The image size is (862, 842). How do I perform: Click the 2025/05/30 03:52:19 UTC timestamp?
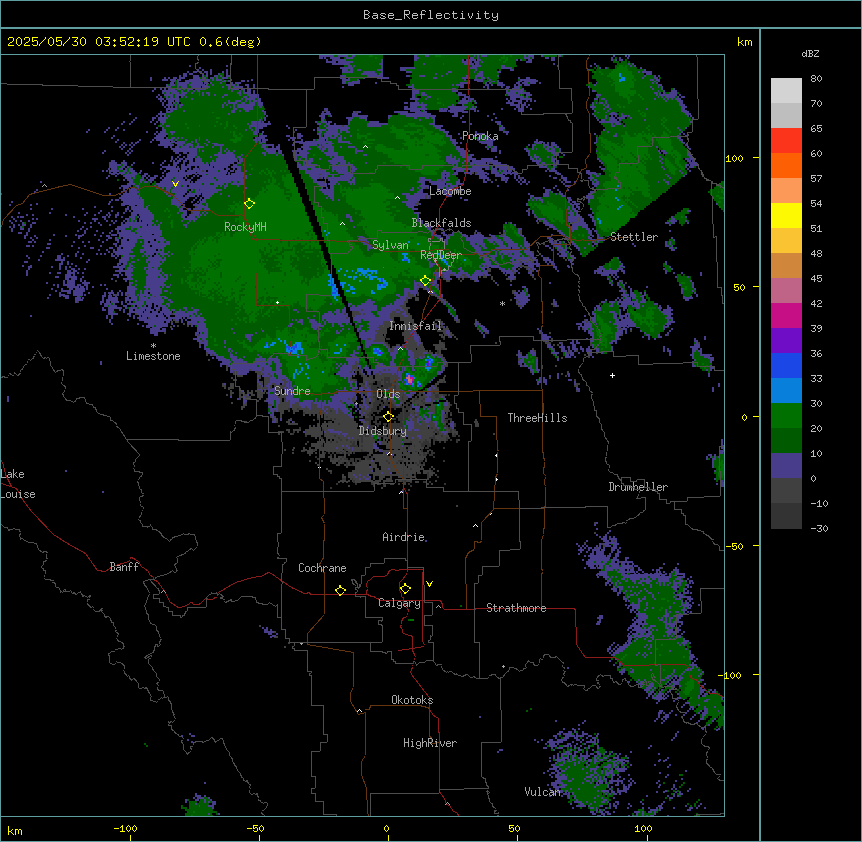click(99, 42)
